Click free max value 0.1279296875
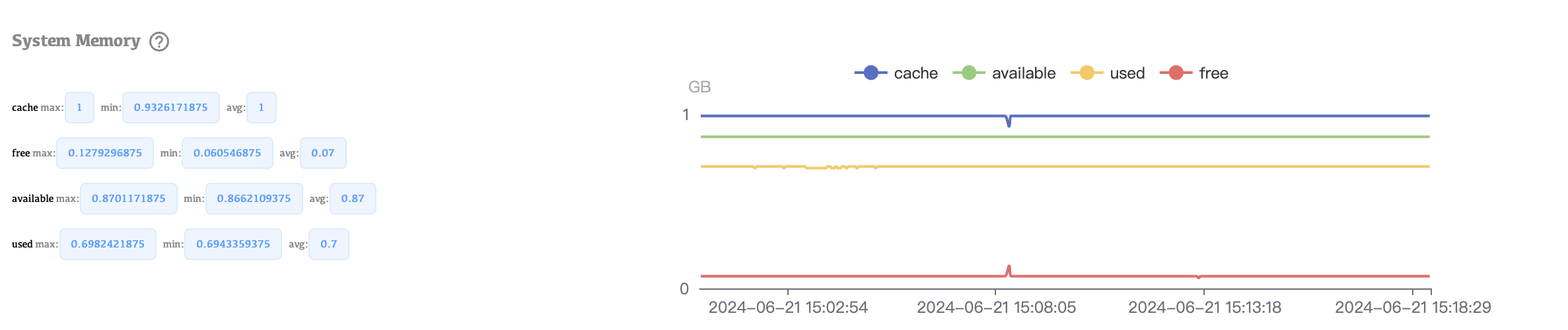This screenshot has height=330, width=1568. point(105,153)
